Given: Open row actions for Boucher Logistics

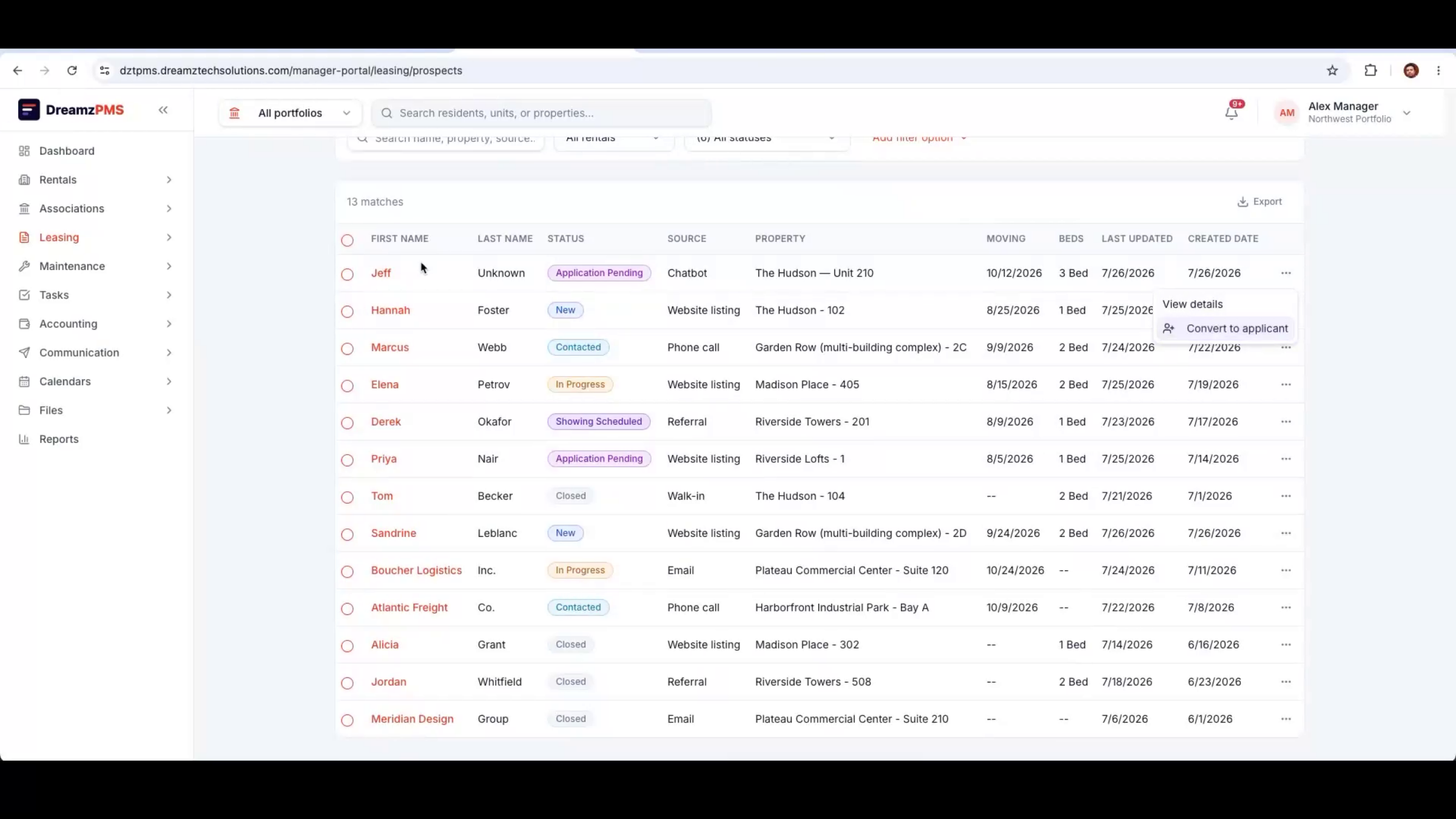Looking at the screenshot, I should (1286, 570).
